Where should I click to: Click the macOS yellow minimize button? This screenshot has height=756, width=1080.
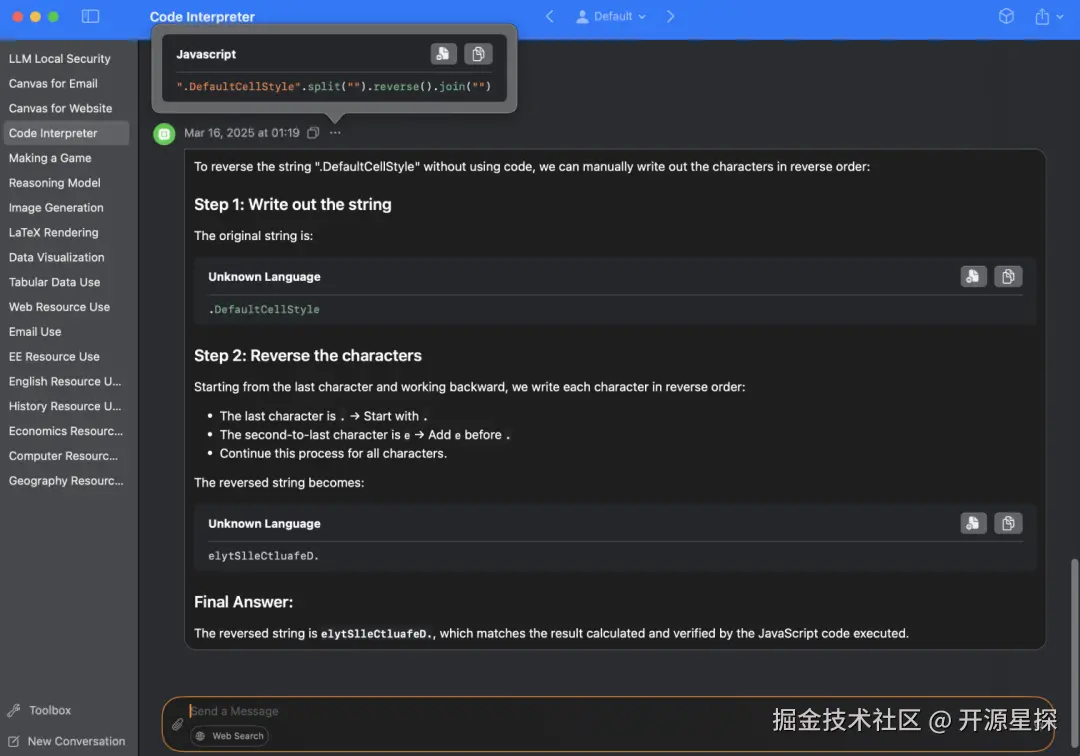[35, 17]
